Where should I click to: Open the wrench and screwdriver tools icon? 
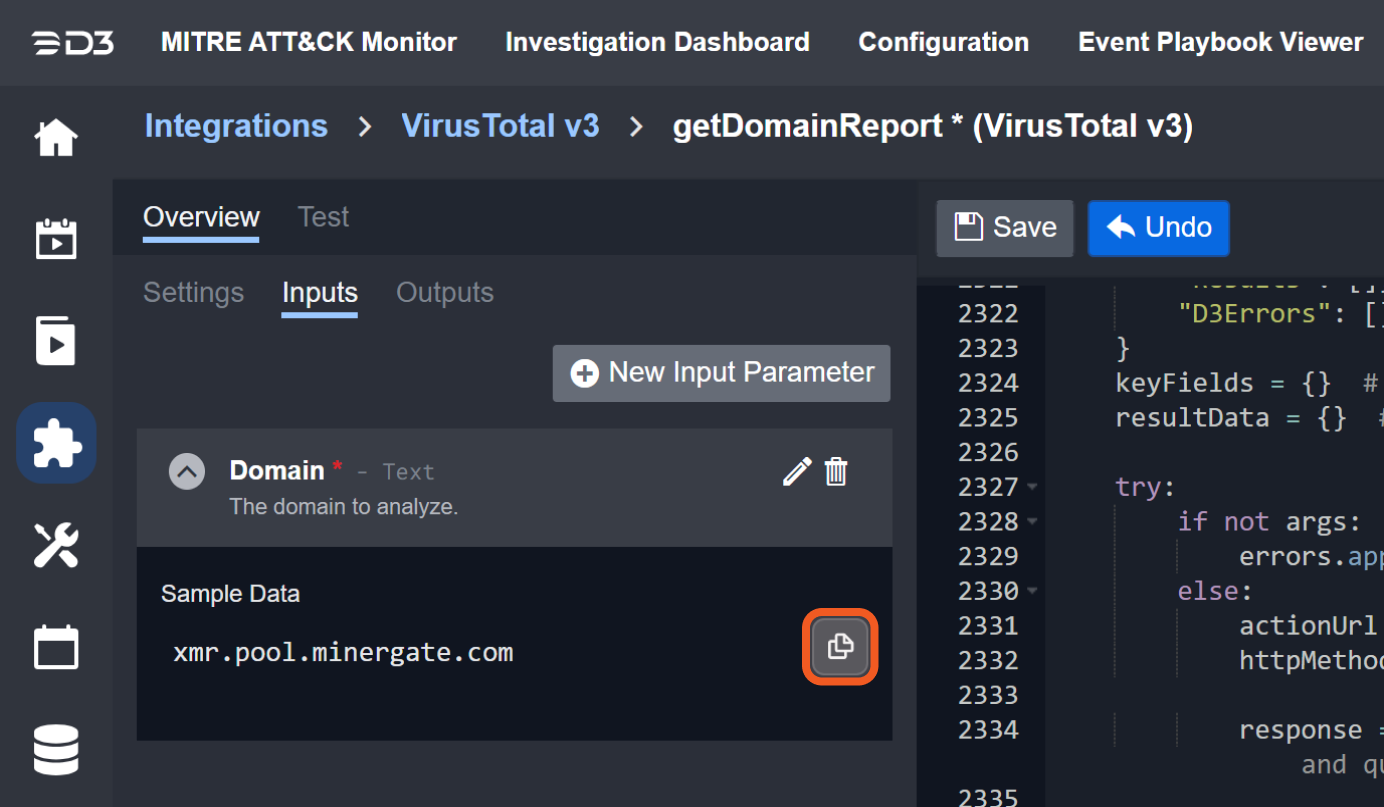pyautogui.click(x=56, y=545)
